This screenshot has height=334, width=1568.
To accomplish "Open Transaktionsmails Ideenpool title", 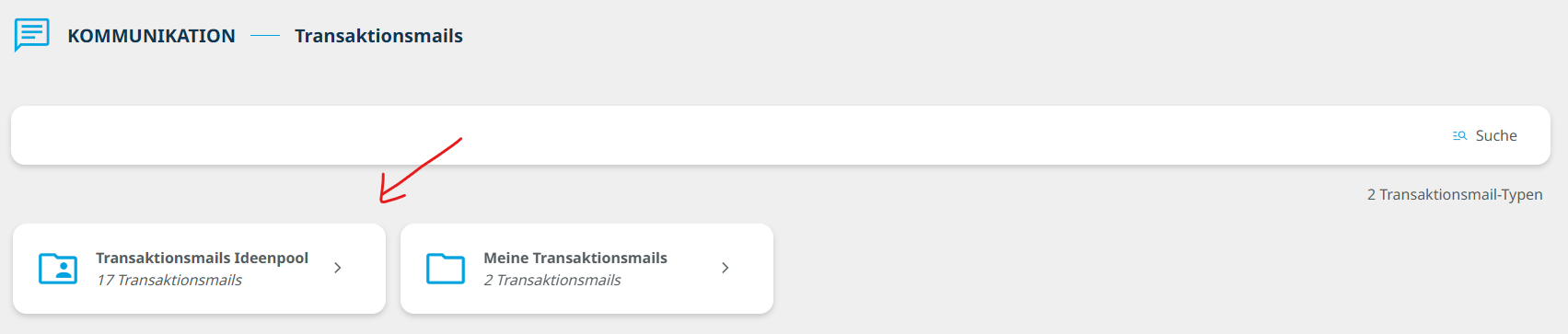I will tap(202, 258).
